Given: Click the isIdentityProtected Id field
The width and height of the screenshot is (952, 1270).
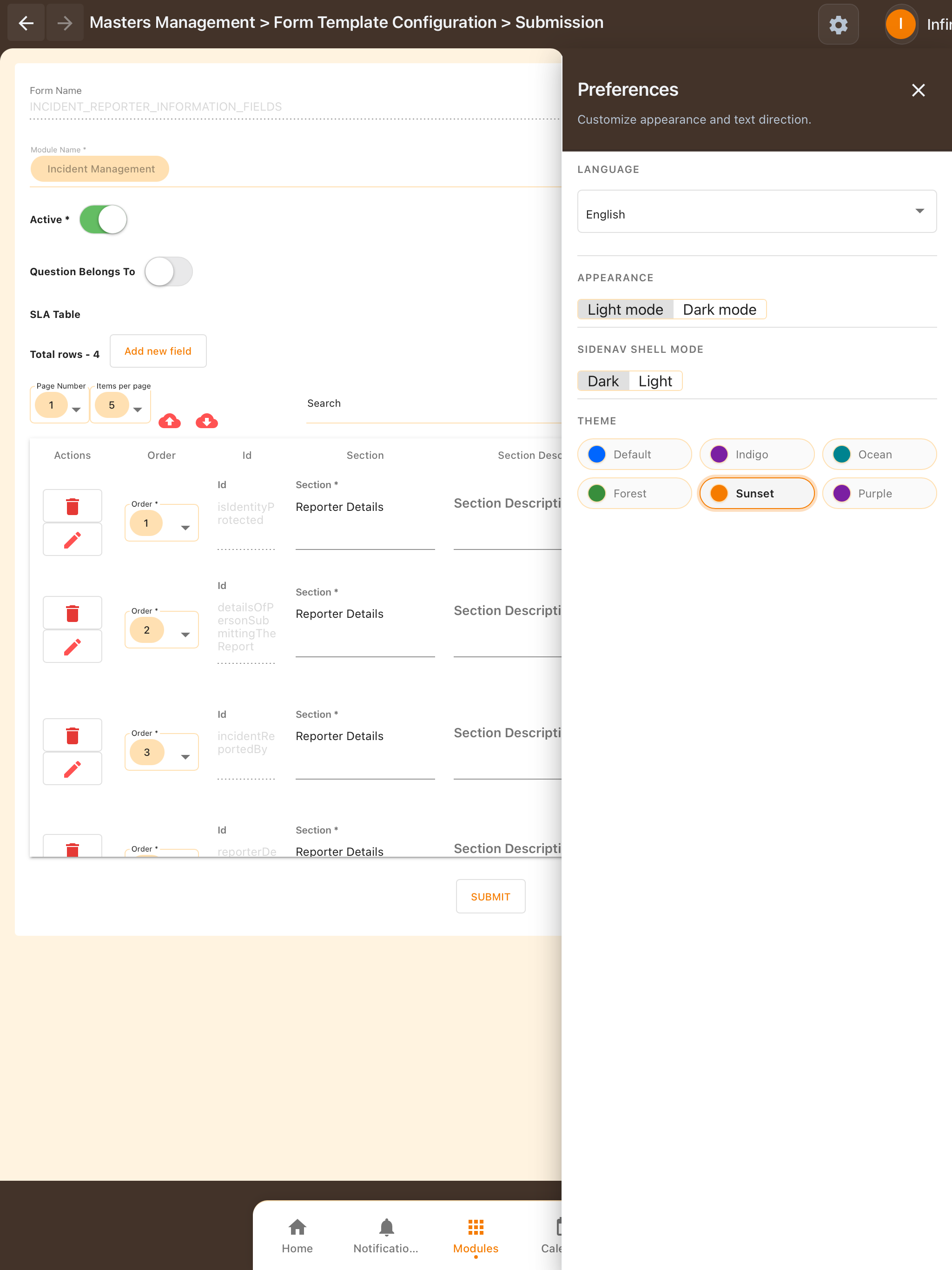Looking at the screenshot, I should tap(246, 514).
